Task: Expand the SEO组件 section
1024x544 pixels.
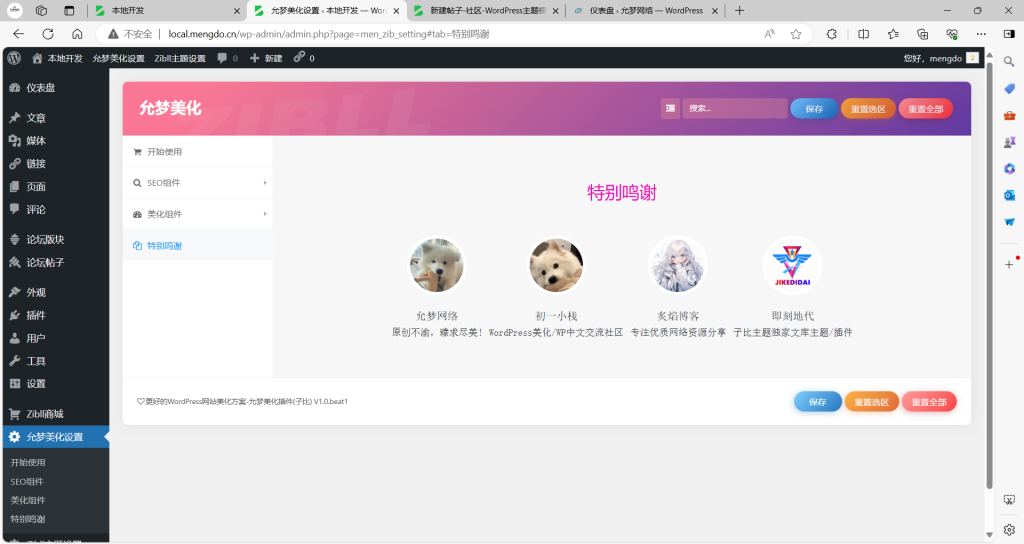Action: [x=197, y=183]
